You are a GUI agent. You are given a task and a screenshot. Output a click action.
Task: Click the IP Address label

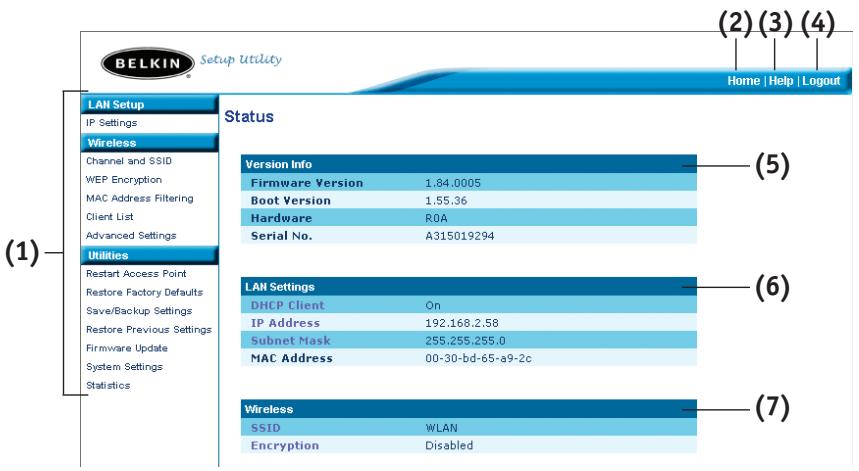click(285, 323)
